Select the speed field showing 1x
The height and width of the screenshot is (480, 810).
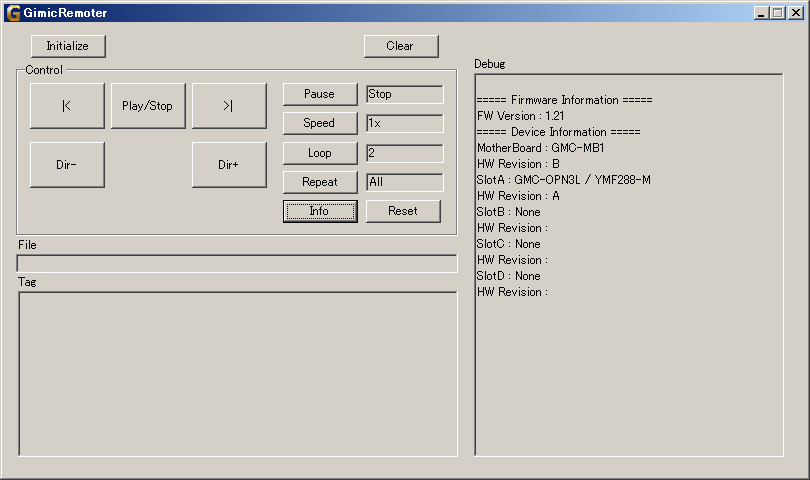pos(404,124)
